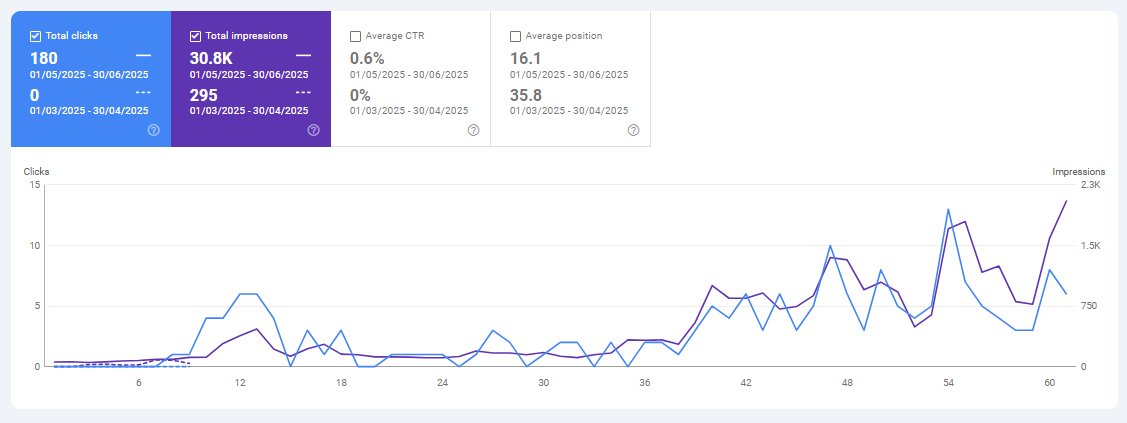Click the Clicks axis label
Viewport: 1127px width, 423px height.
[x=36, y=172]
